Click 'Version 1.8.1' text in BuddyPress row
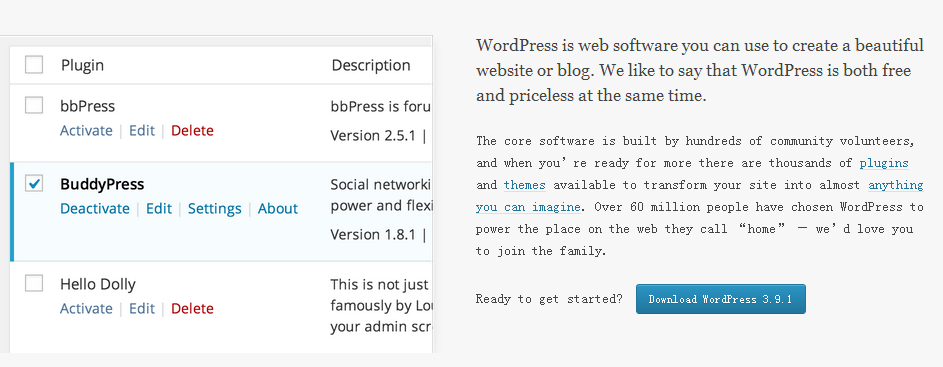The width and height of the screenshot is (943, 367). (x=373, y=235)
